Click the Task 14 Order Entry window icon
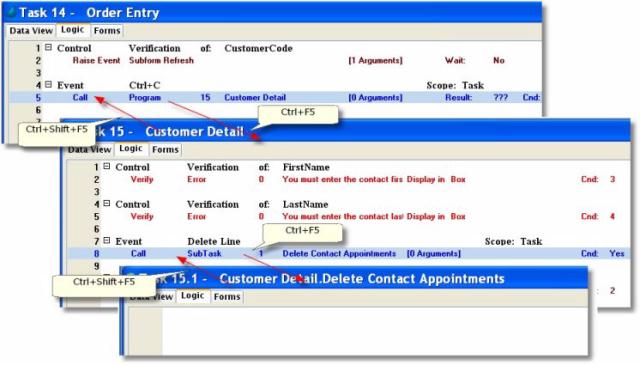The width and height of the screenshot is (640, 365). 11,12
